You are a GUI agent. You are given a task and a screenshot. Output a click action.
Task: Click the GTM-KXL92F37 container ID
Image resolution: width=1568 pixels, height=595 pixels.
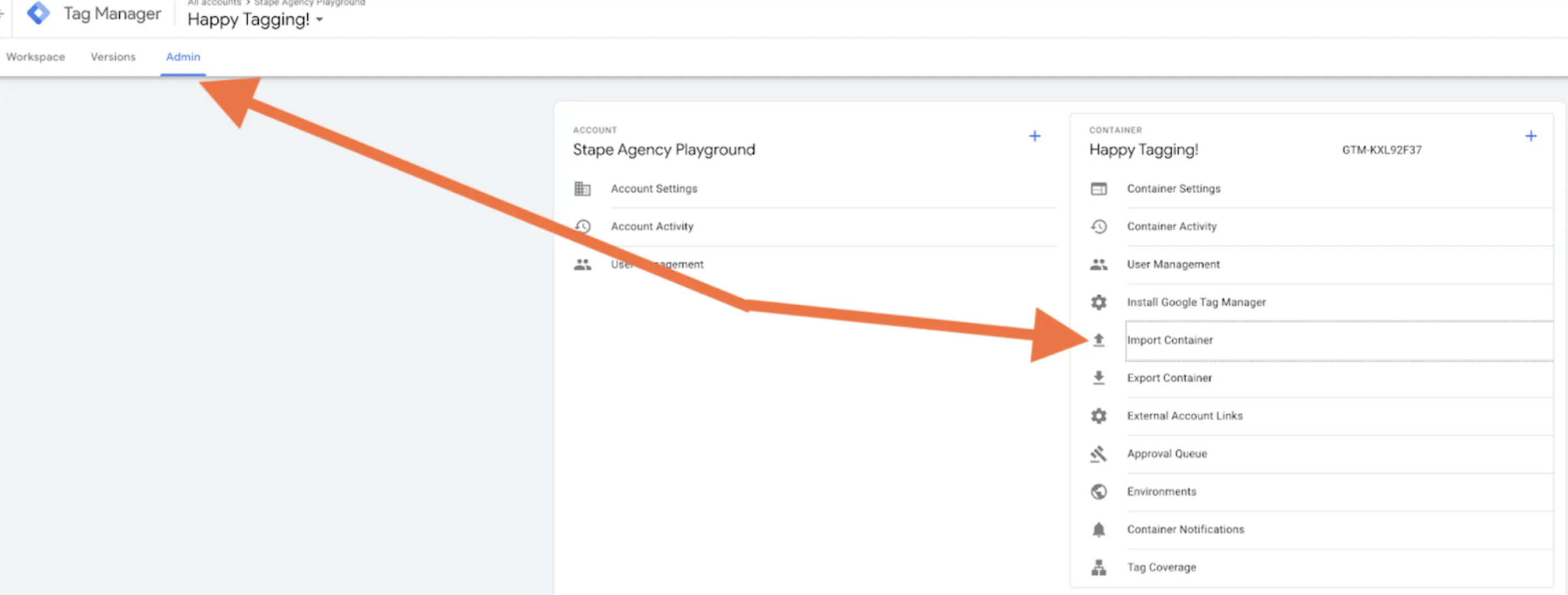(x=1382, y=150)
